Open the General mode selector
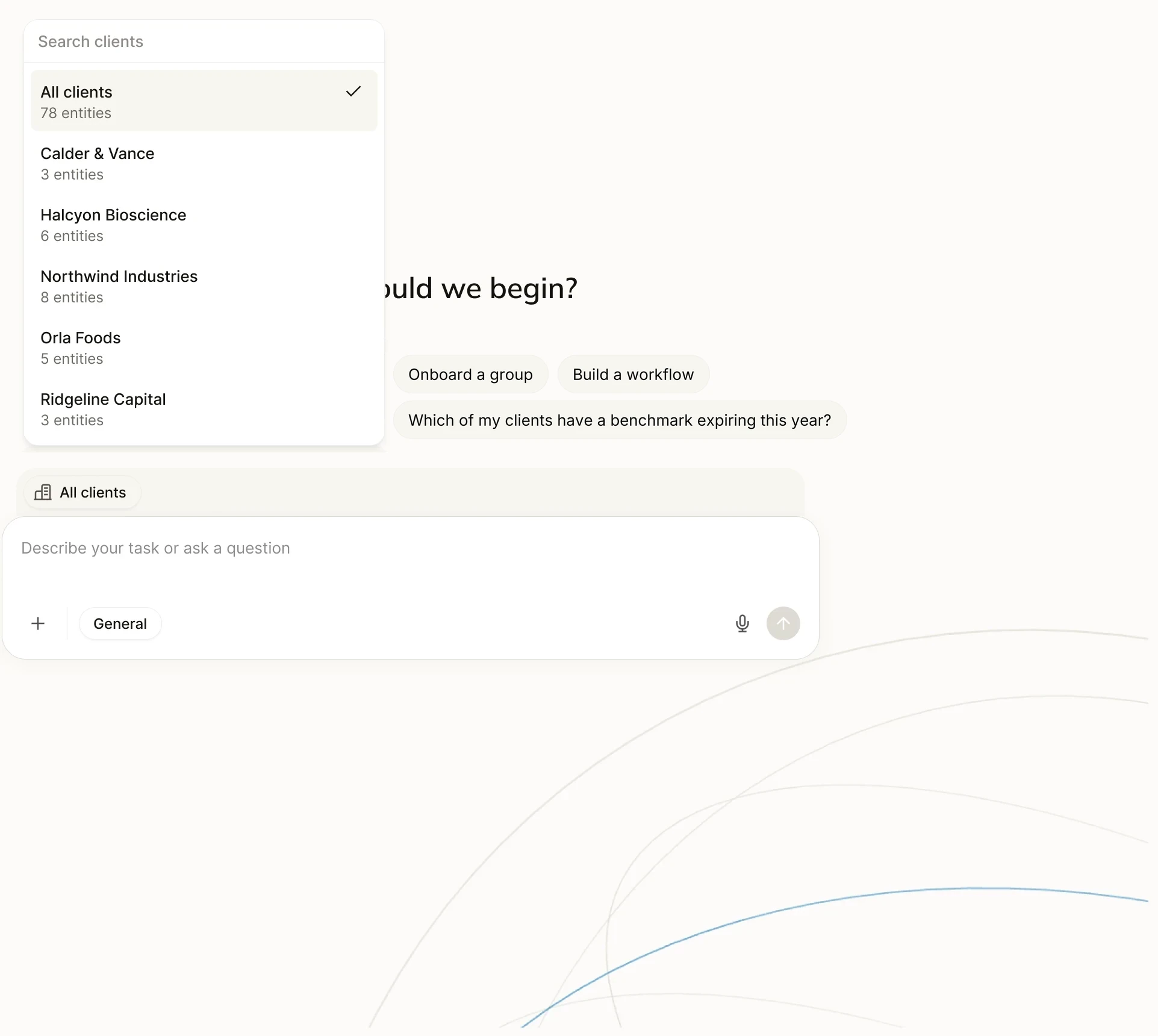This screenshot has width=1158, height=1036. pyautogui.click(x=120, y=623)
